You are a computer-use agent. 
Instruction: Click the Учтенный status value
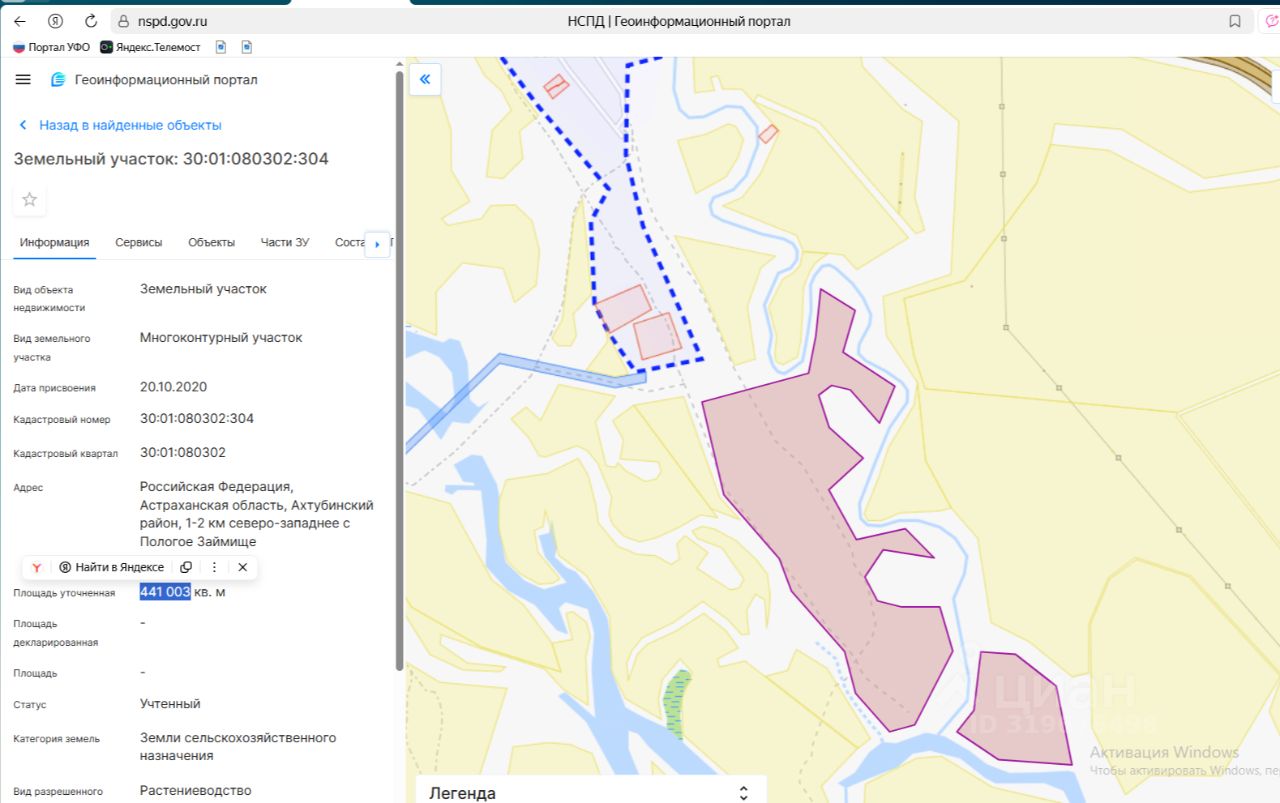pos(170,703)
